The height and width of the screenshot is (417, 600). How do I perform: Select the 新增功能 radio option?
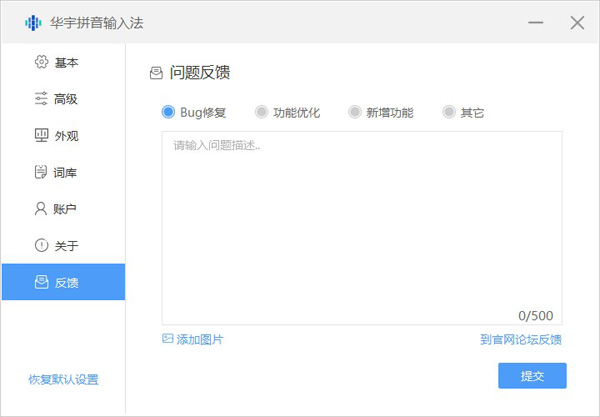coord(355,112)
